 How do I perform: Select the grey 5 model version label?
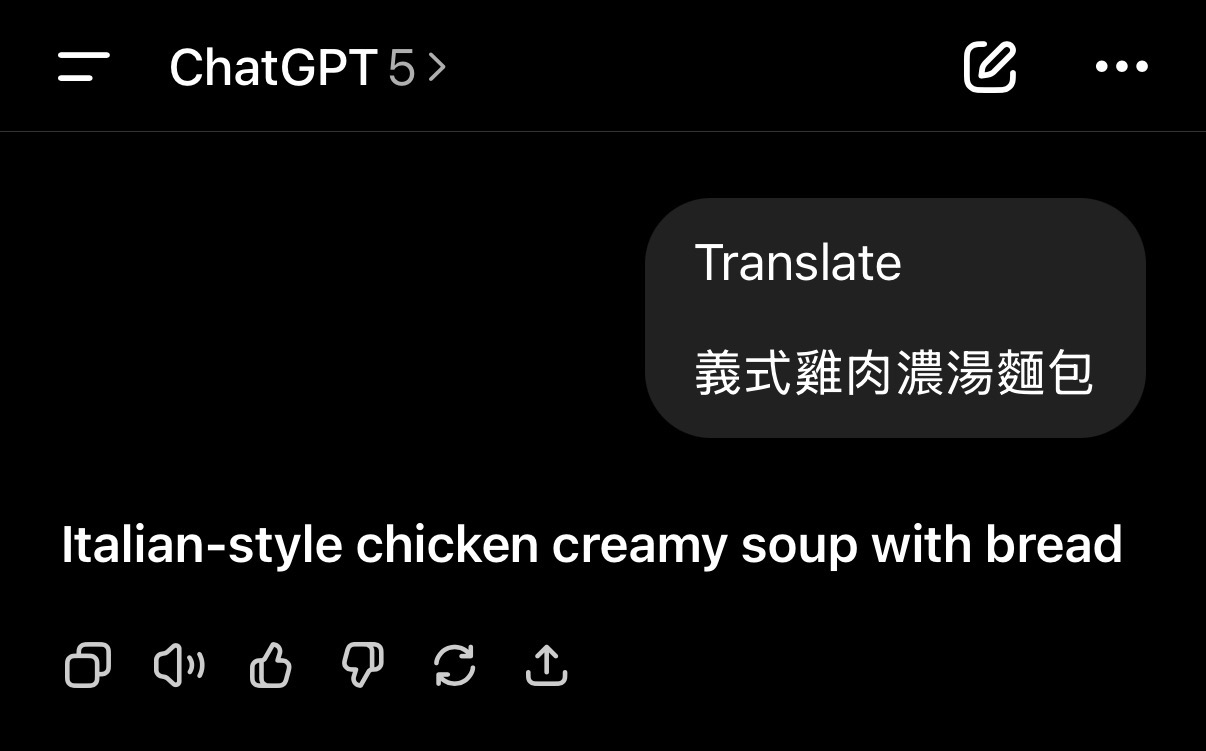pos(401,68)
